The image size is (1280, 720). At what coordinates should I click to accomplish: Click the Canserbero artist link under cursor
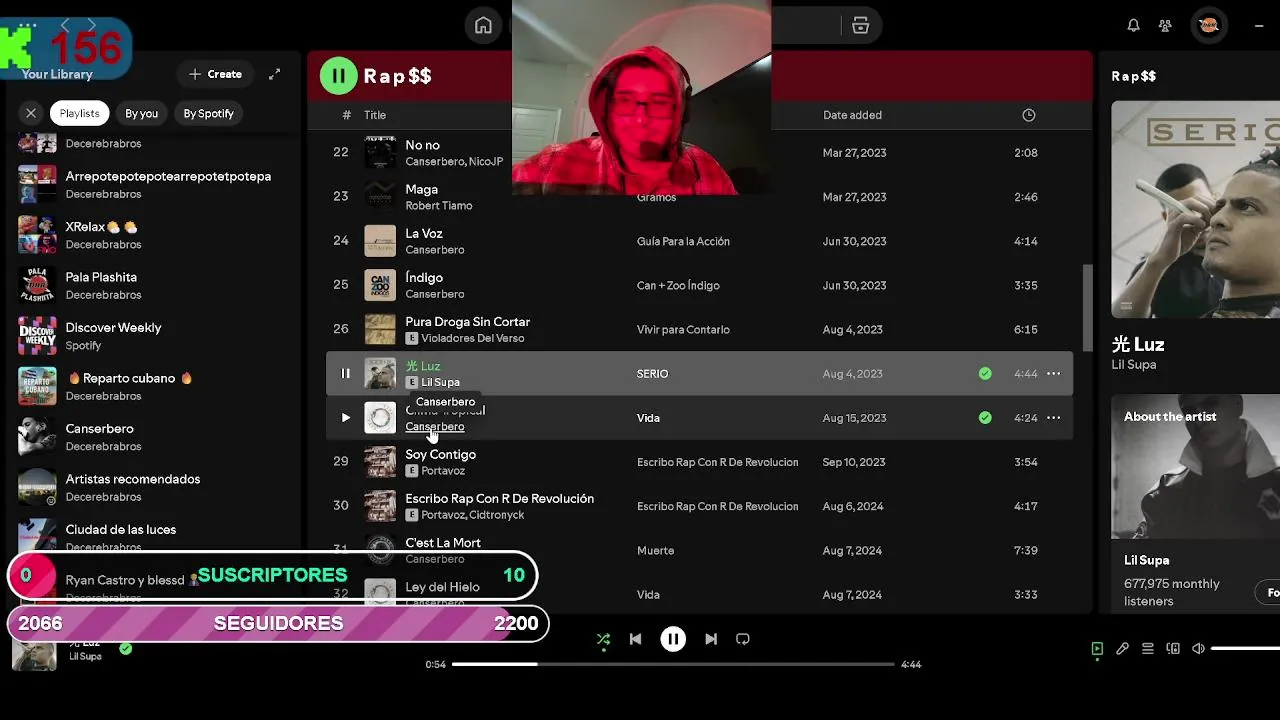[x=434, y=426]
